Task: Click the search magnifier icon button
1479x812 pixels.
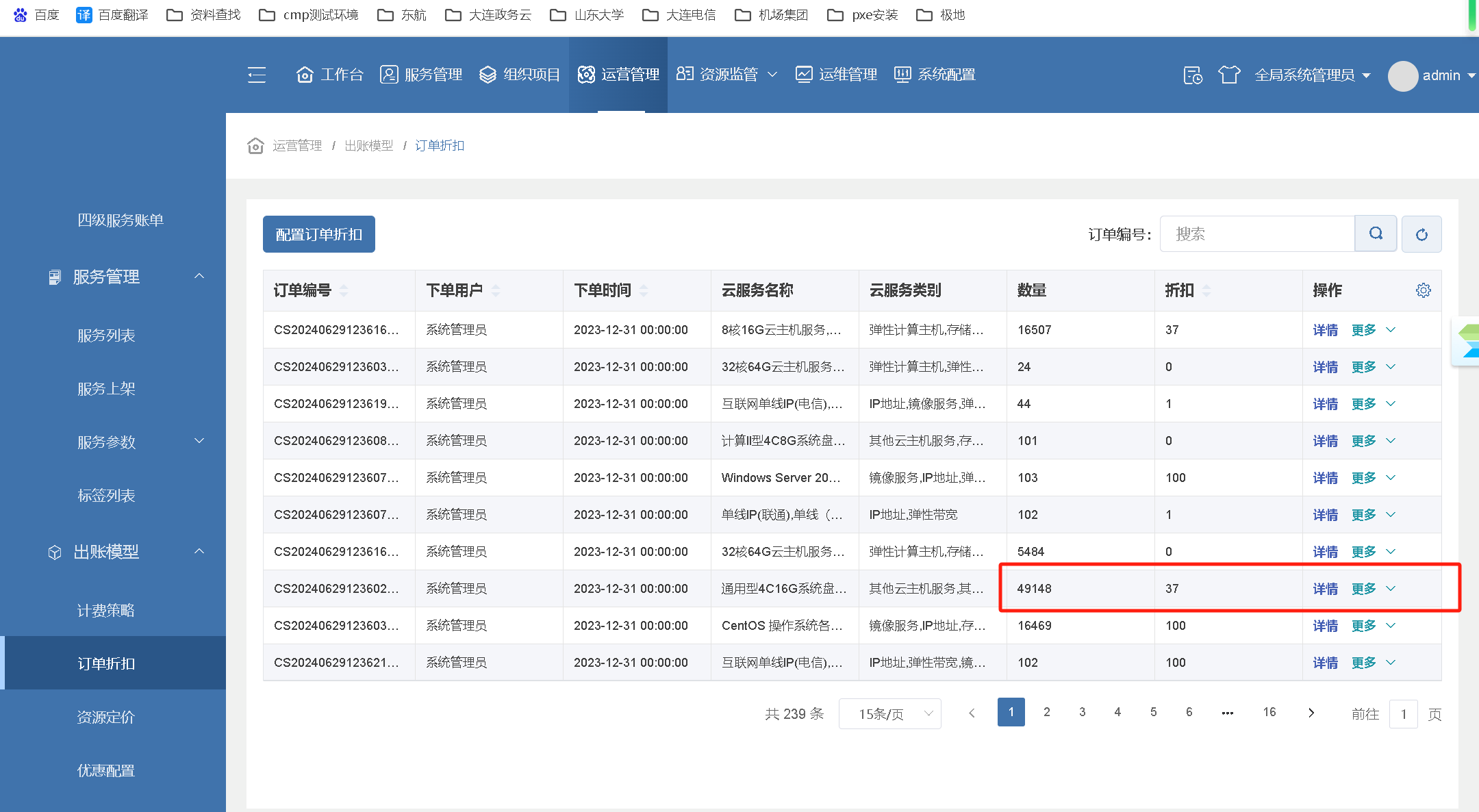Action: click(x=1376, y=234)
